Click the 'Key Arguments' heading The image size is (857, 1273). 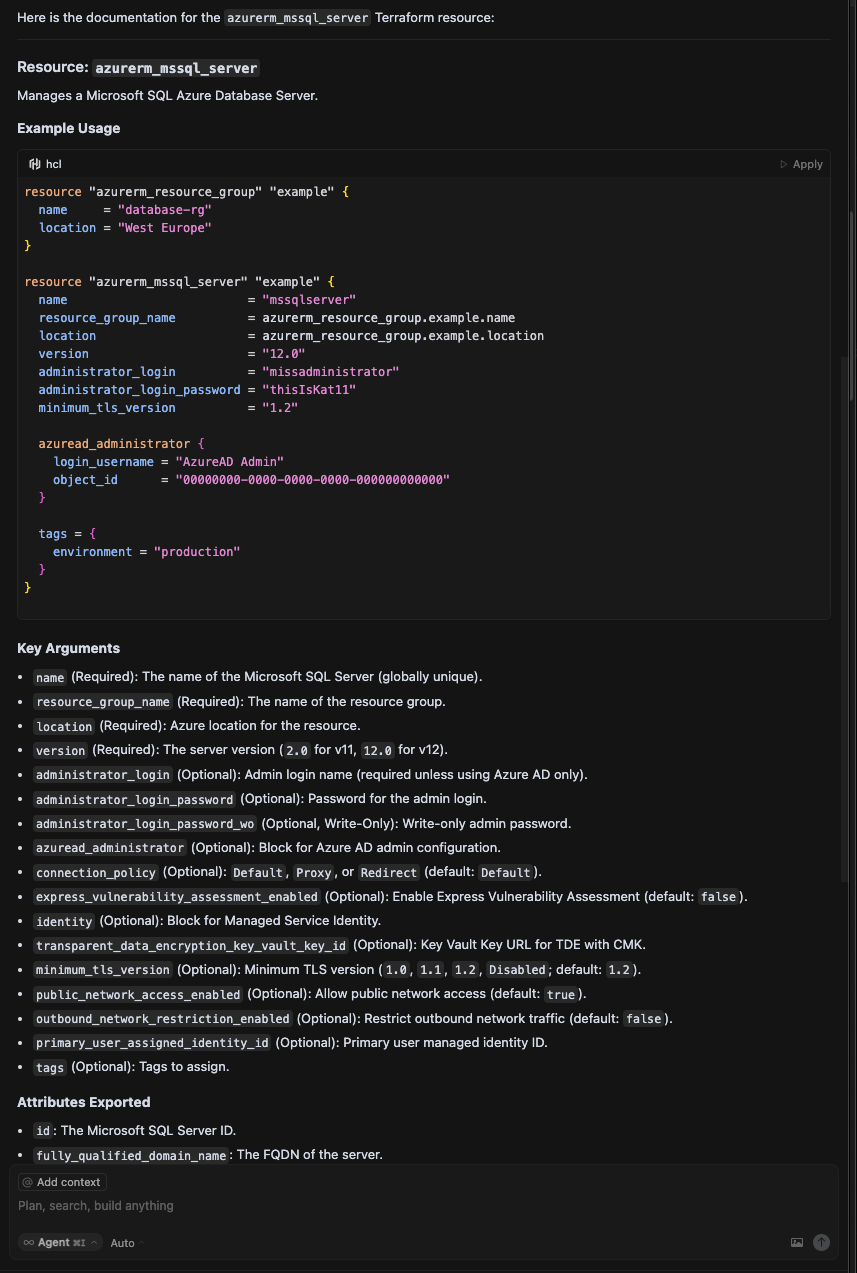point(68,648)
